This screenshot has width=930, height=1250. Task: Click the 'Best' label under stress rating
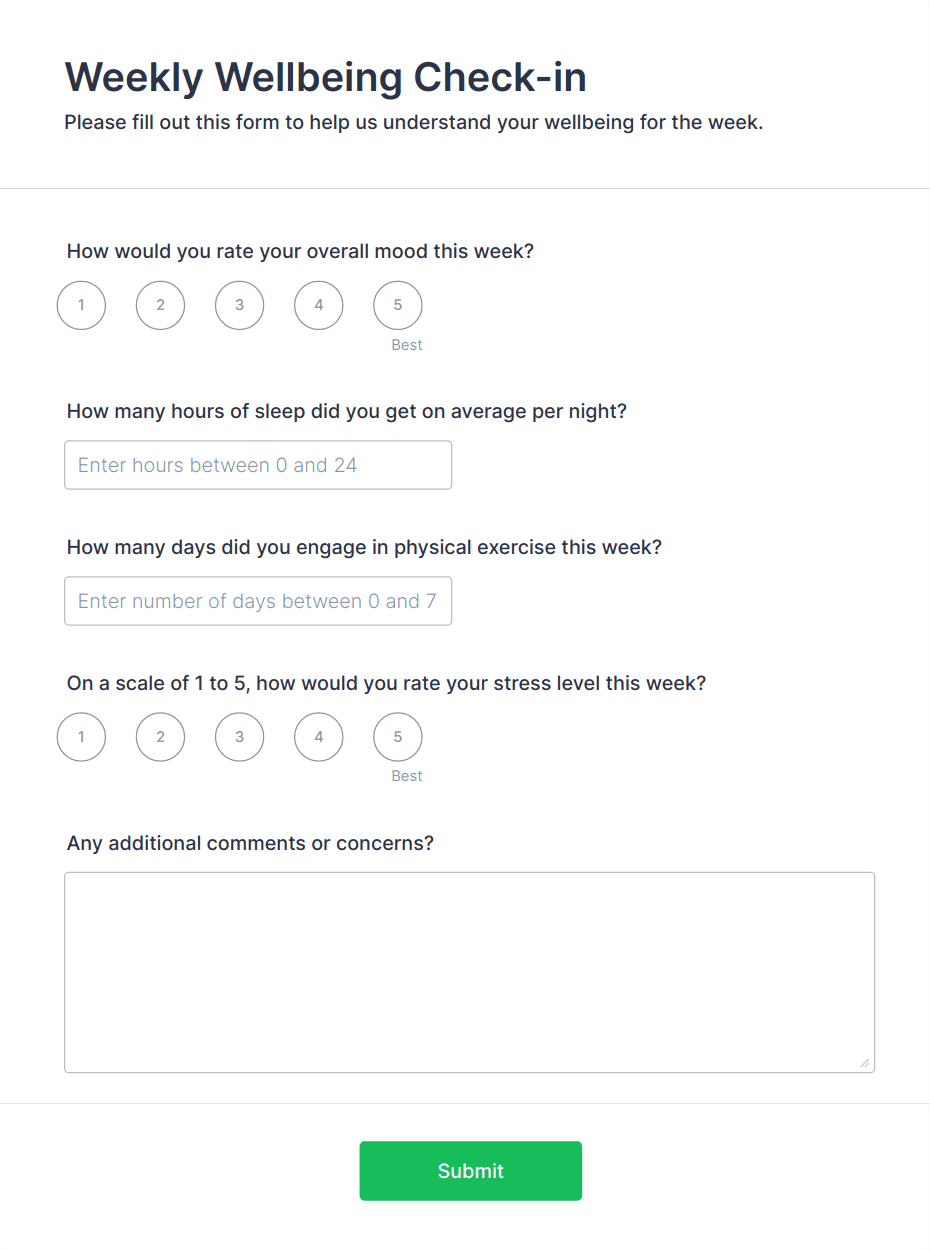click(407, 776)
